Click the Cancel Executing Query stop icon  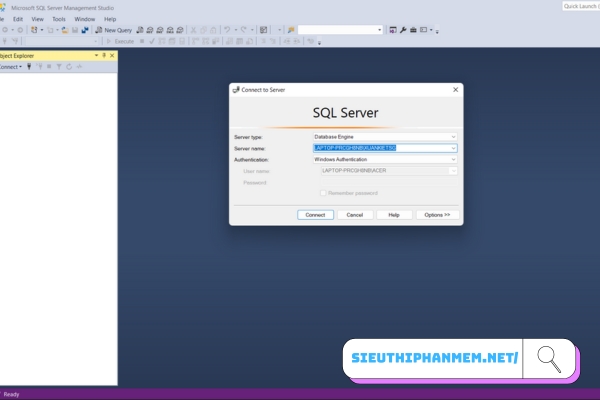pyautogui.click(x=142, y=41)
